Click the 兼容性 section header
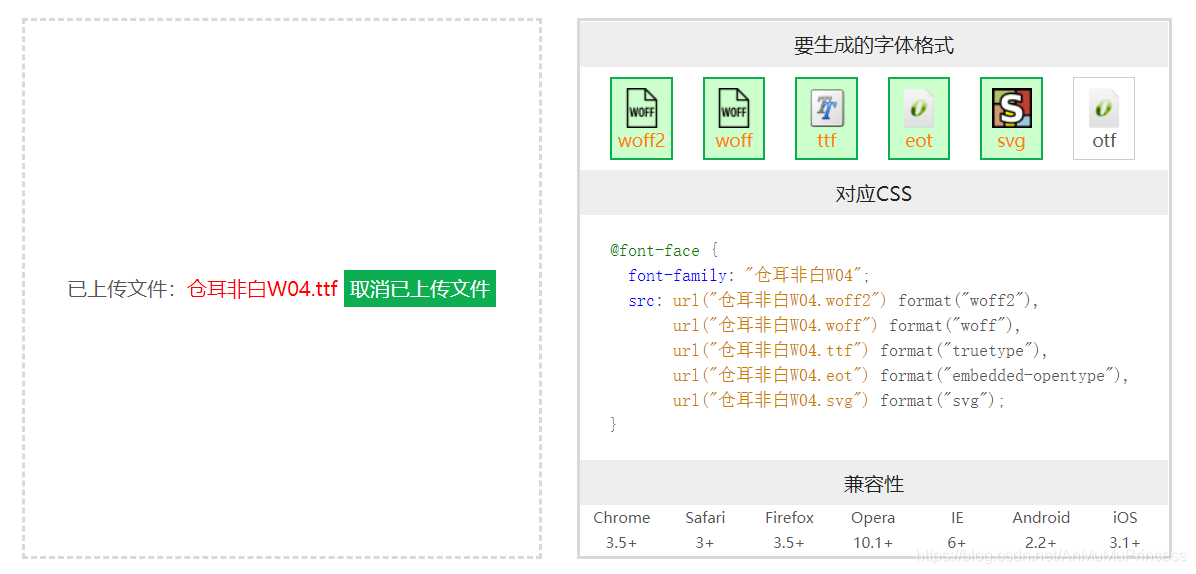Viewport: 1196px width, 574px height. (x=873, y=483)
